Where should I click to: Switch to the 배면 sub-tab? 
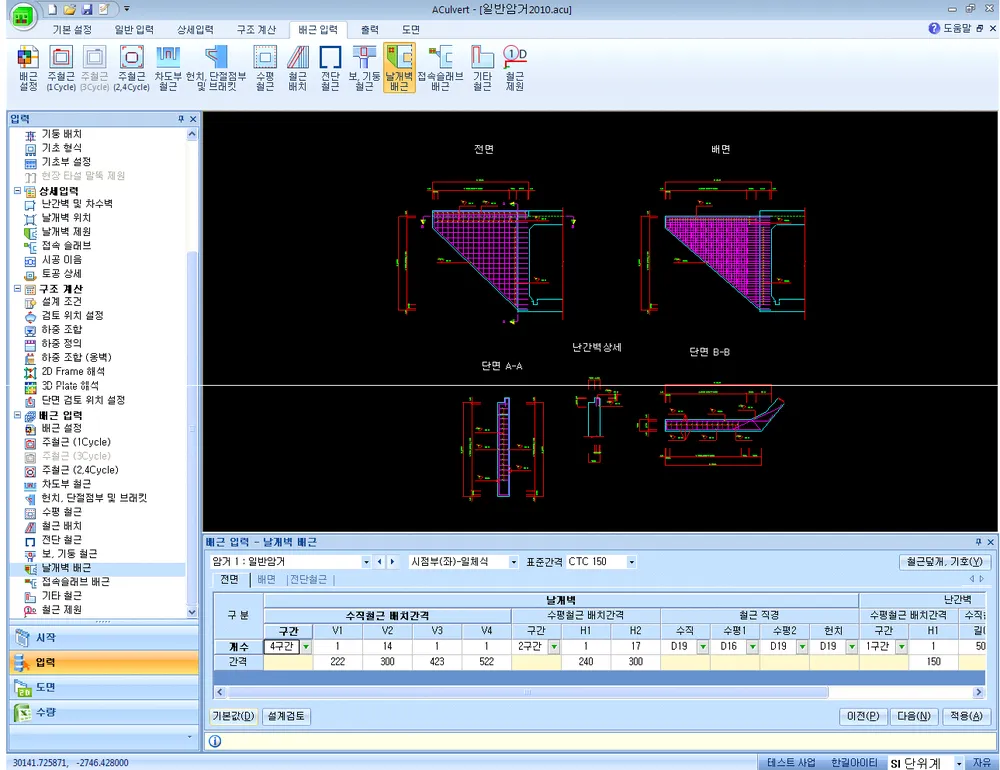[x=267, y=579]
